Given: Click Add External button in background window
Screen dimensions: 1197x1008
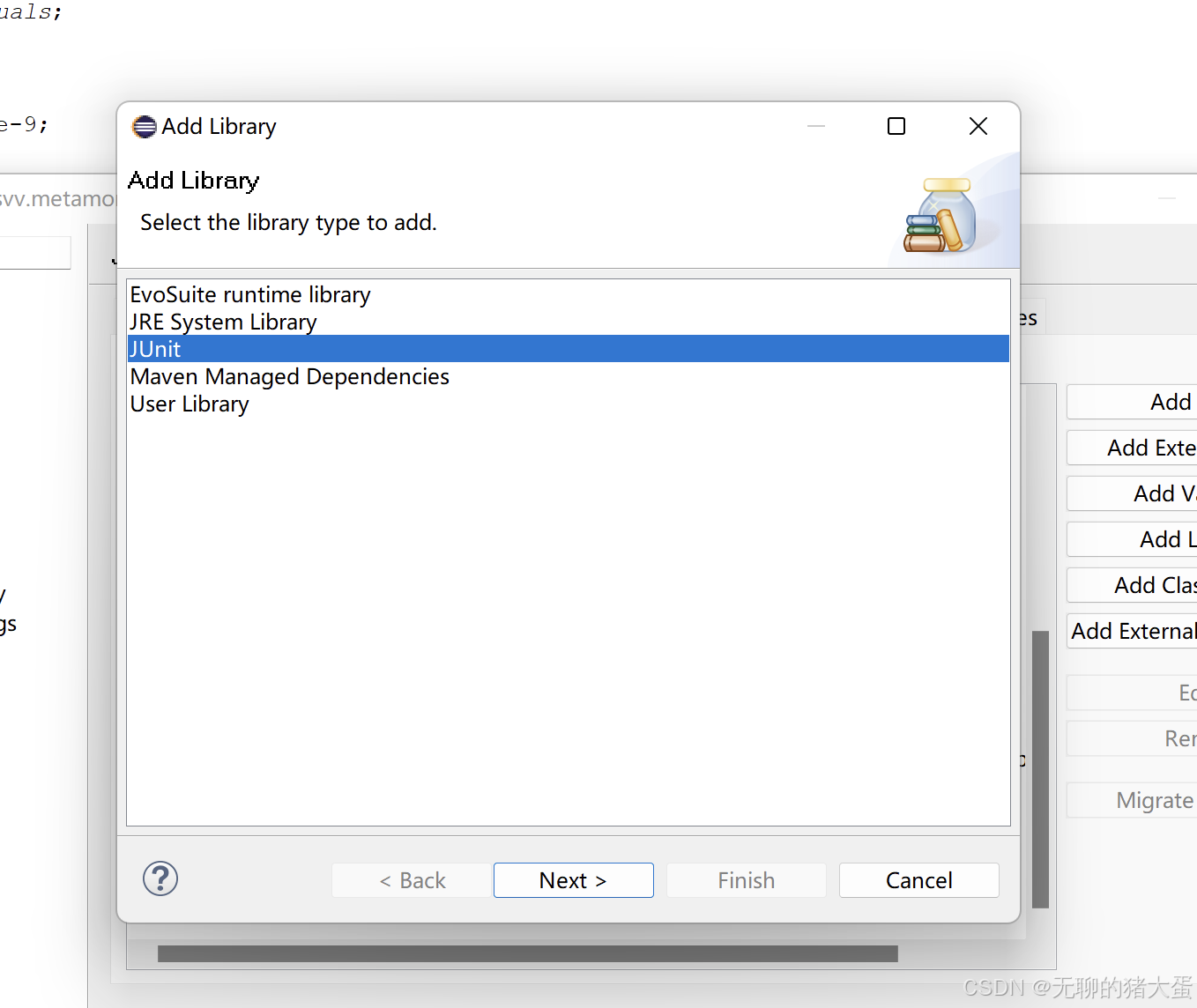Looking at the screenshot, I should 1132,631.
